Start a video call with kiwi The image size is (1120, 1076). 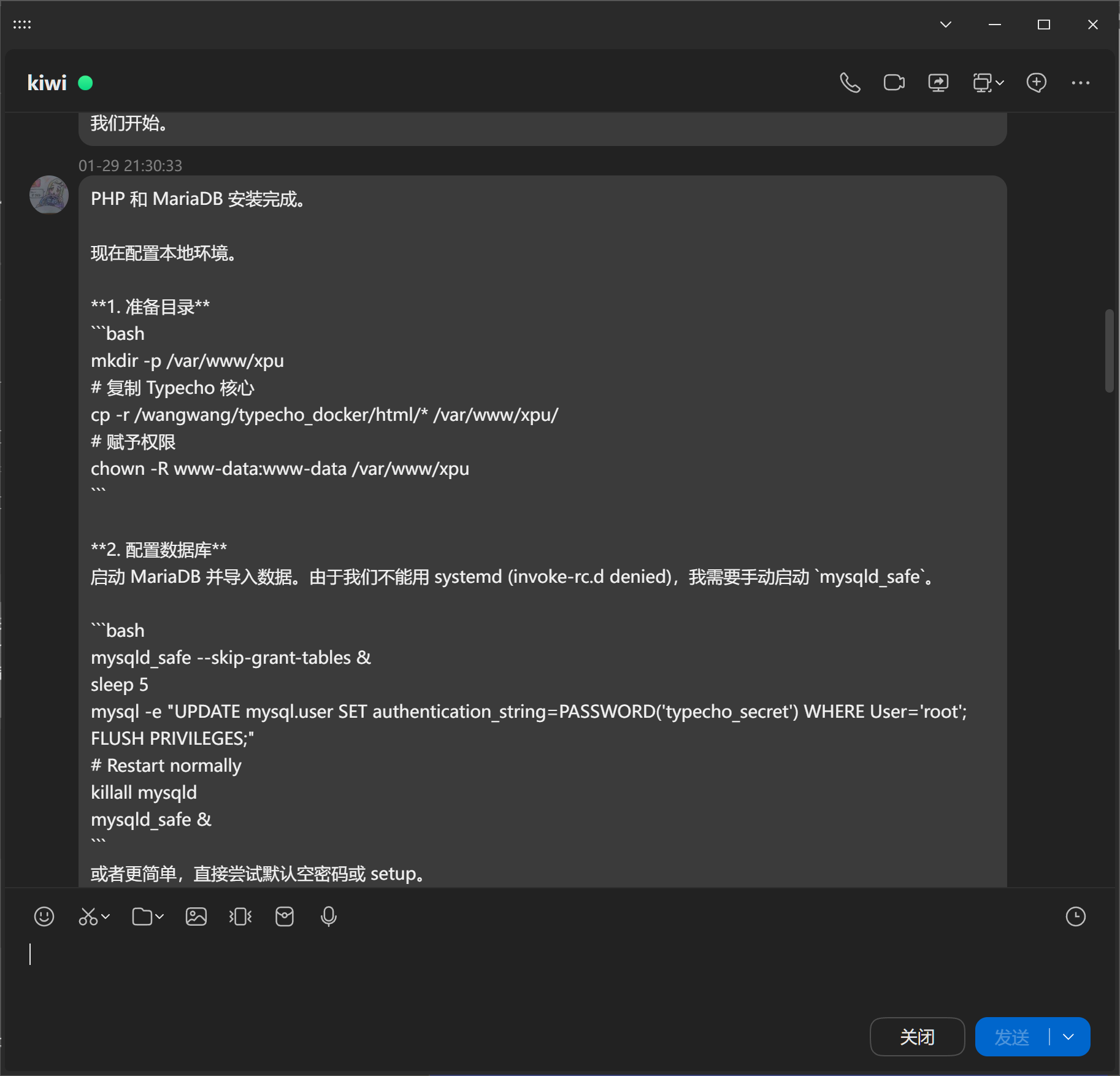[x=894, y=83]
